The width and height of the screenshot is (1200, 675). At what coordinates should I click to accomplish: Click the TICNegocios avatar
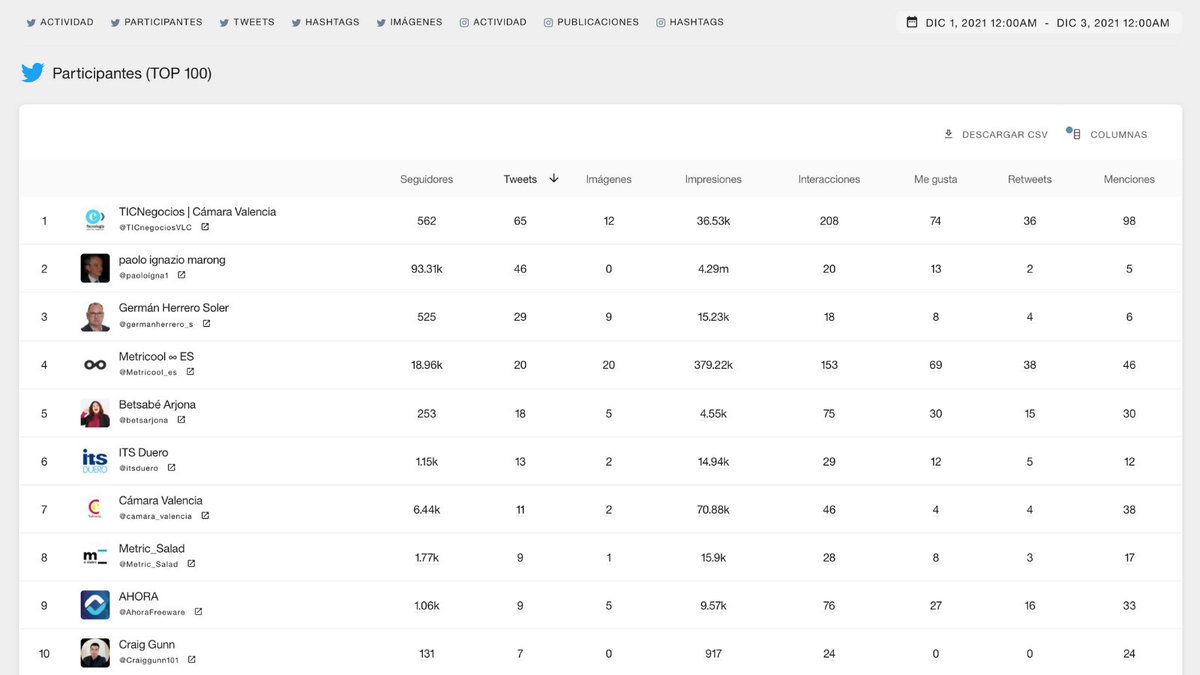click(95, 220)
